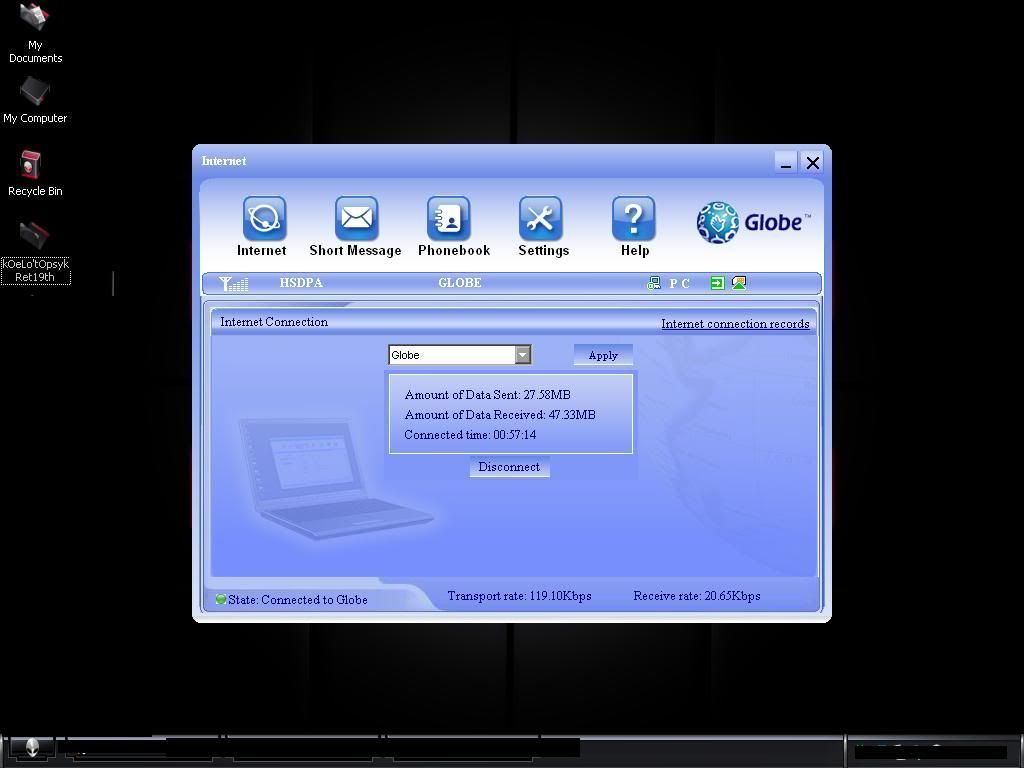Expand the Globe connection profile dropdown arrow
Screen dimensions: 1024x768
[x=522, y=355]
